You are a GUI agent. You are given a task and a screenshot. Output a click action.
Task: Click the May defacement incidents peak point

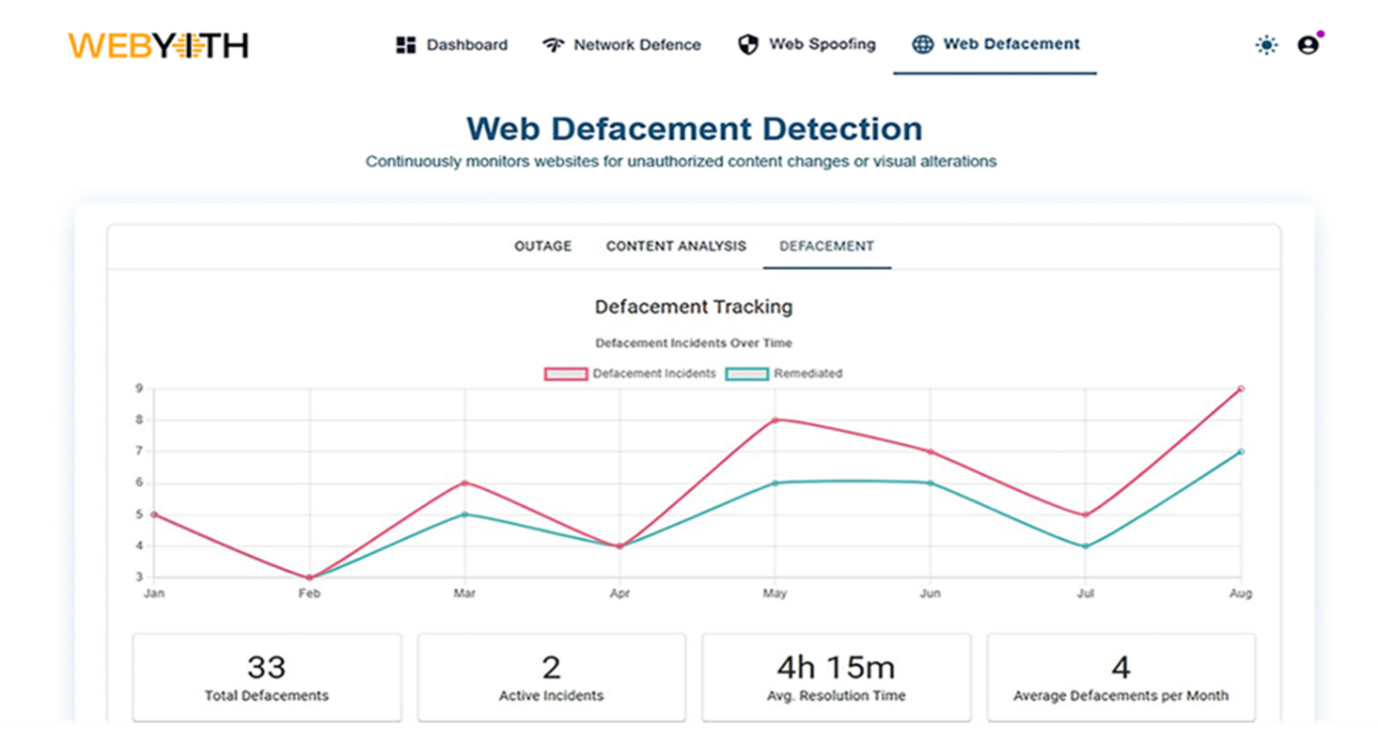tap(775, 420)
